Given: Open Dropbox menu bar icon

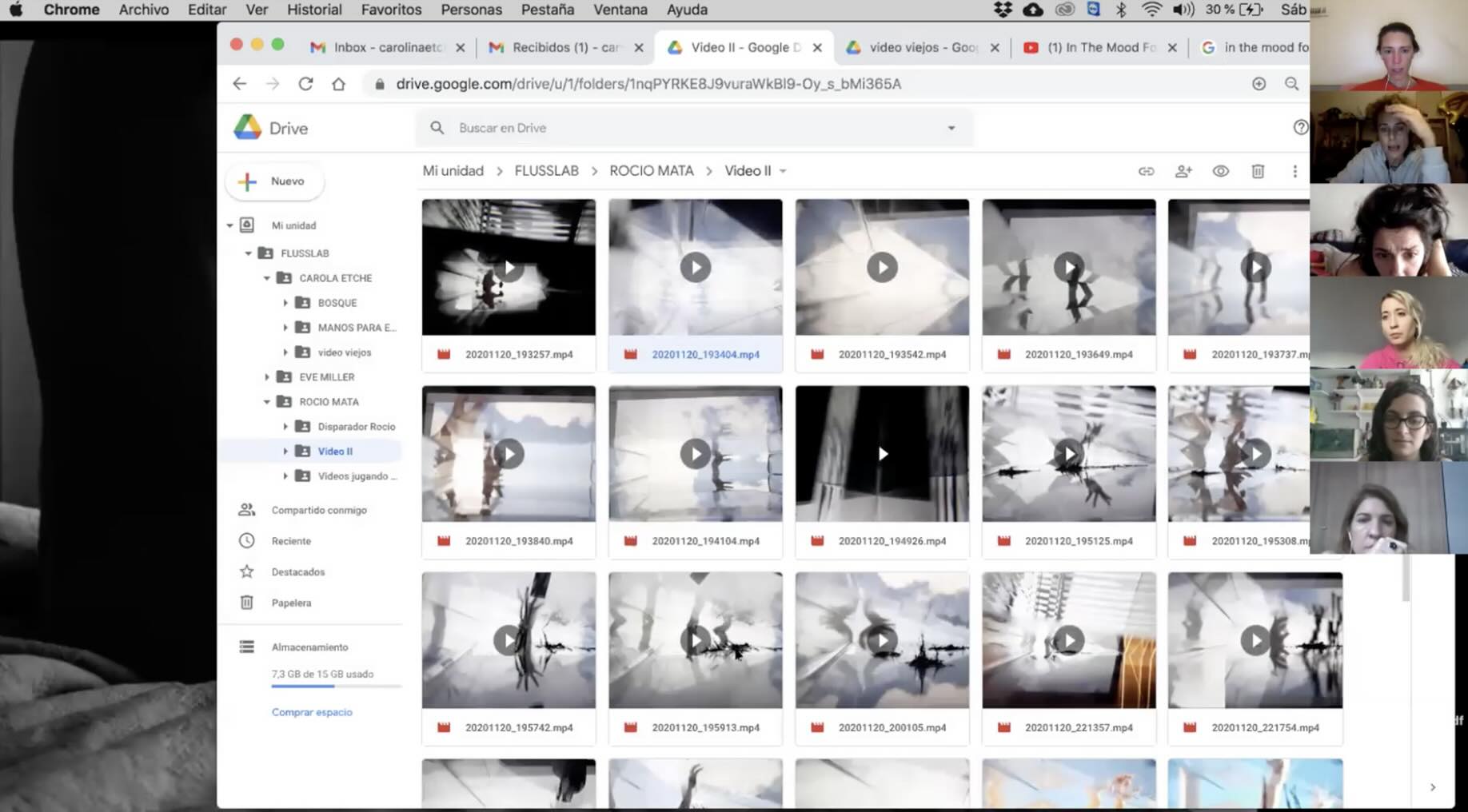Looking at the screenshot, I should click(x=1003, y=10).
